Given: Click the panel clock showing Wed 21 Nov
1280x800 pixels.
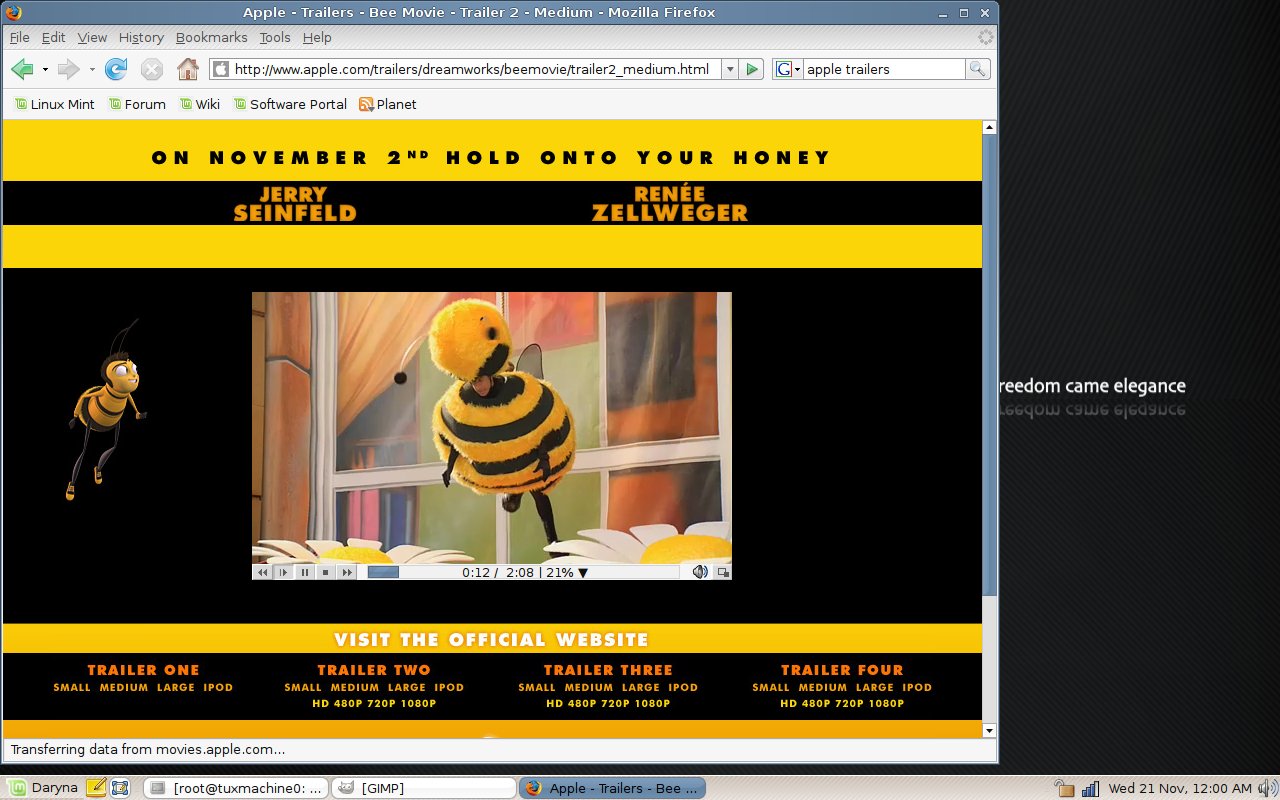Looking at the screenshot, I should pyautogui.click(x=1180, y=788).
